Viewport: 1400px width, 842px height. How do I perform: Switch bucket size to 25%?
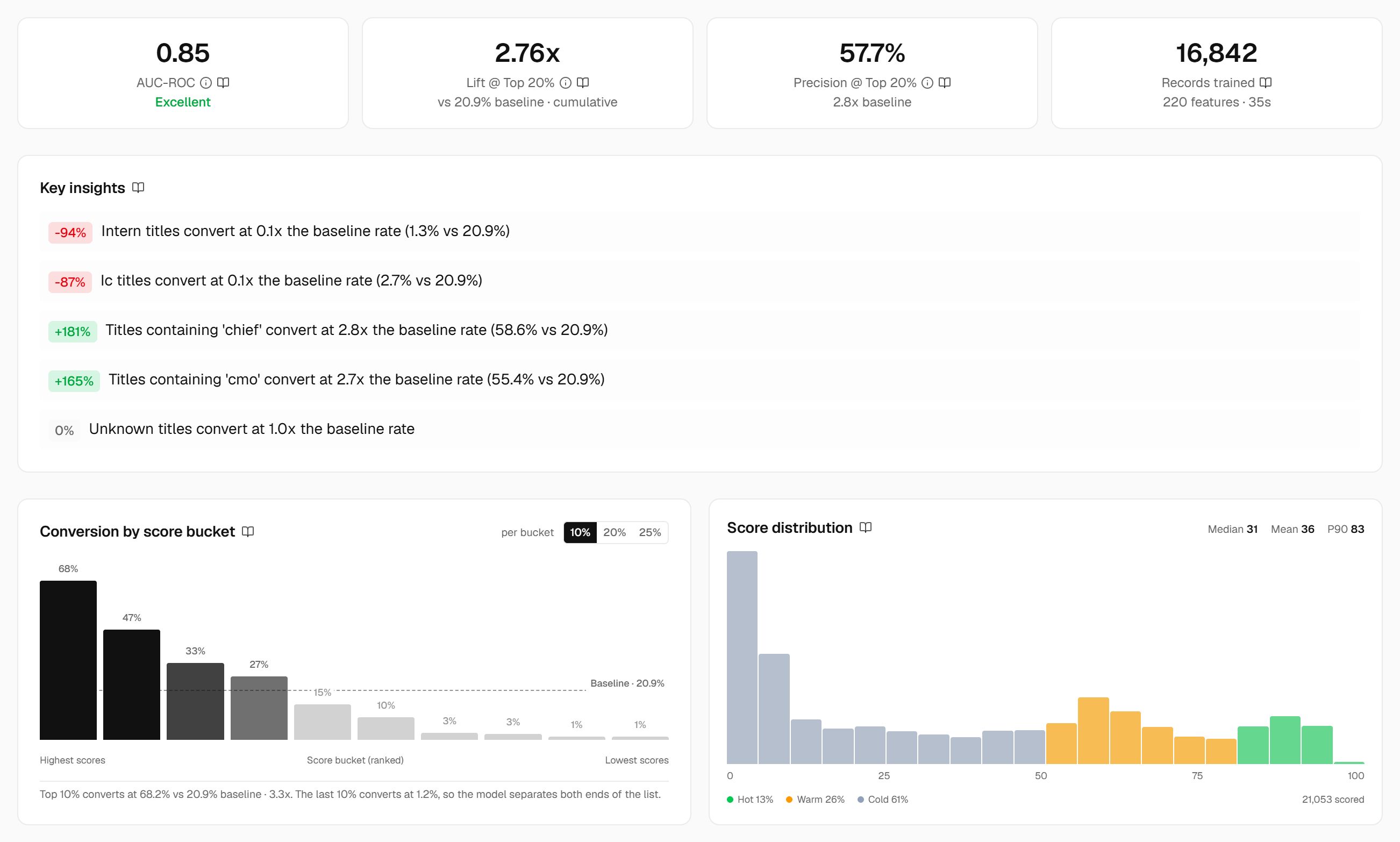coord(650,532)
